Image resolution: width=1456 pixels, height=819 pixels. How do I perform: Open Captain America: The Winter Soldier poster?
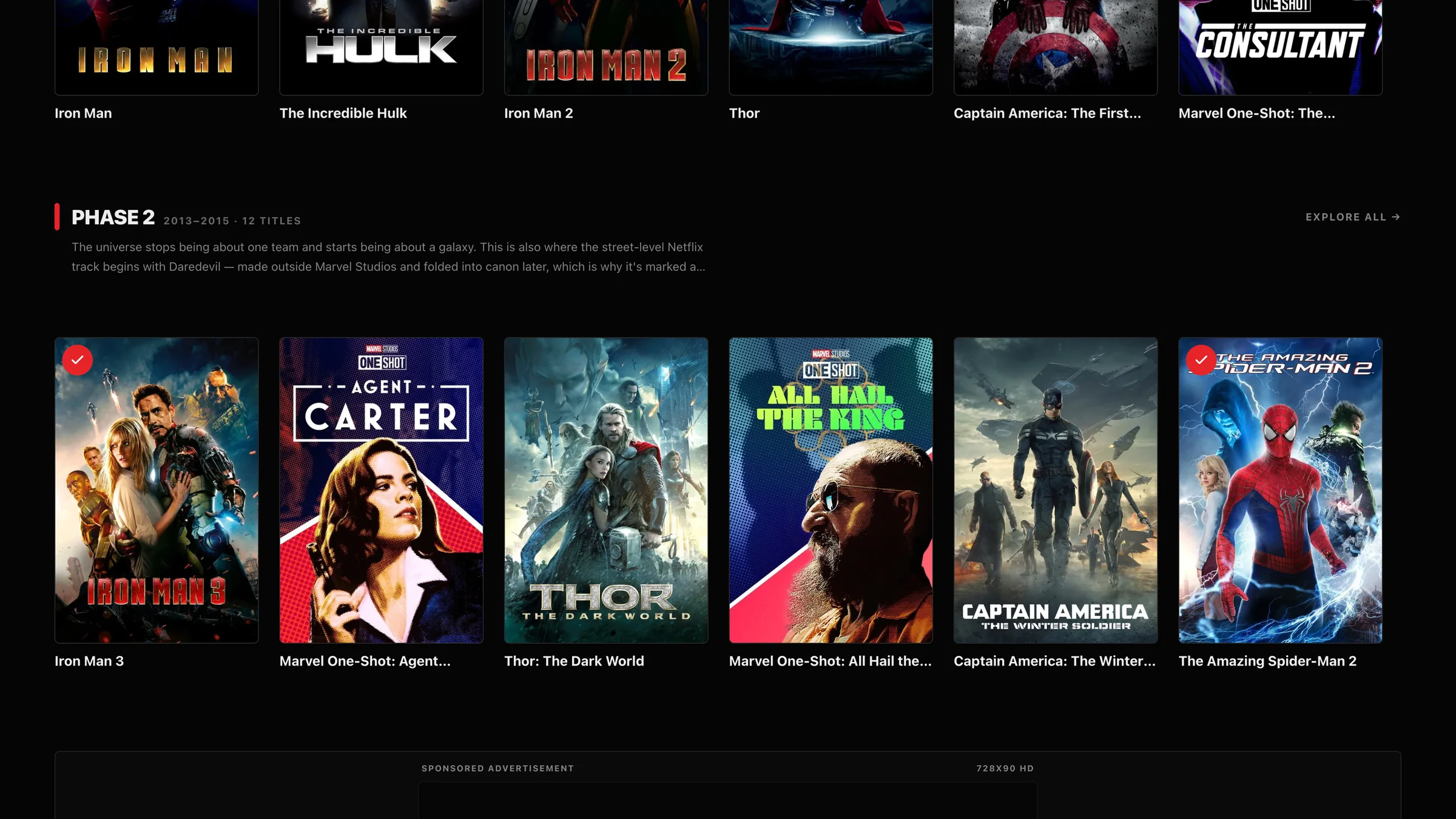[x=1056, y=490]
